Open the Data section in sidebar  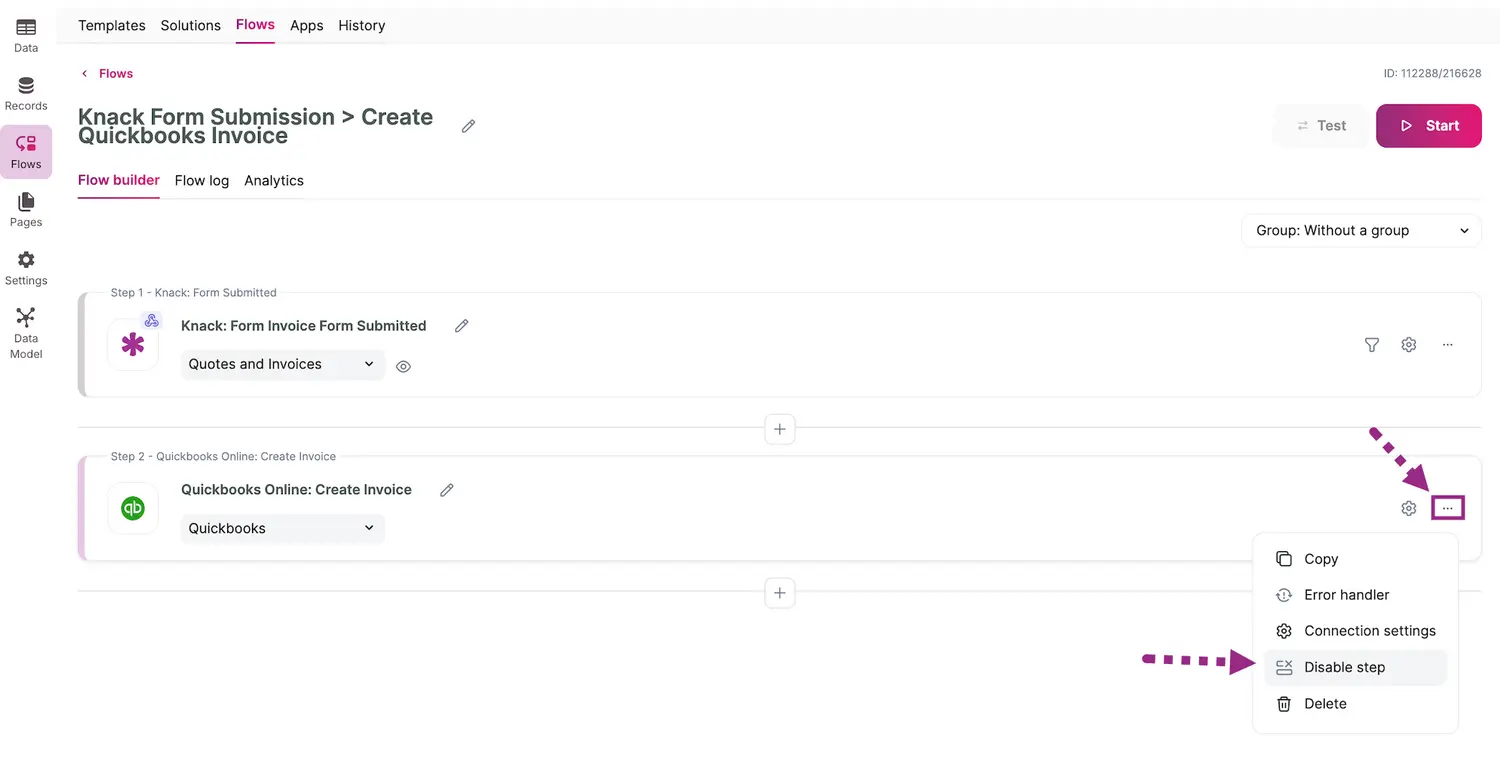click(26, 36)
